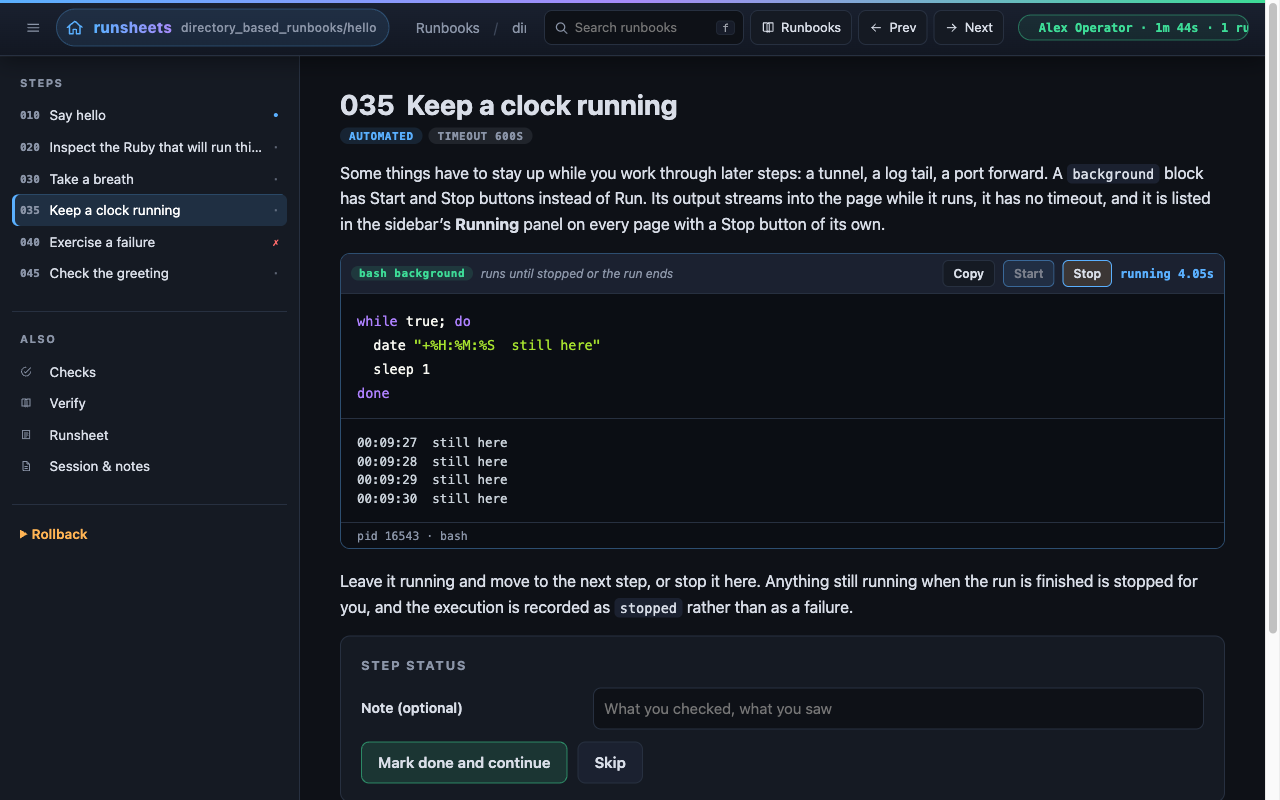The width and height of the screenshot is (1280, 800).
Task: Click 'runs until stopped or the run ends'
Action: tap(577, 273)
